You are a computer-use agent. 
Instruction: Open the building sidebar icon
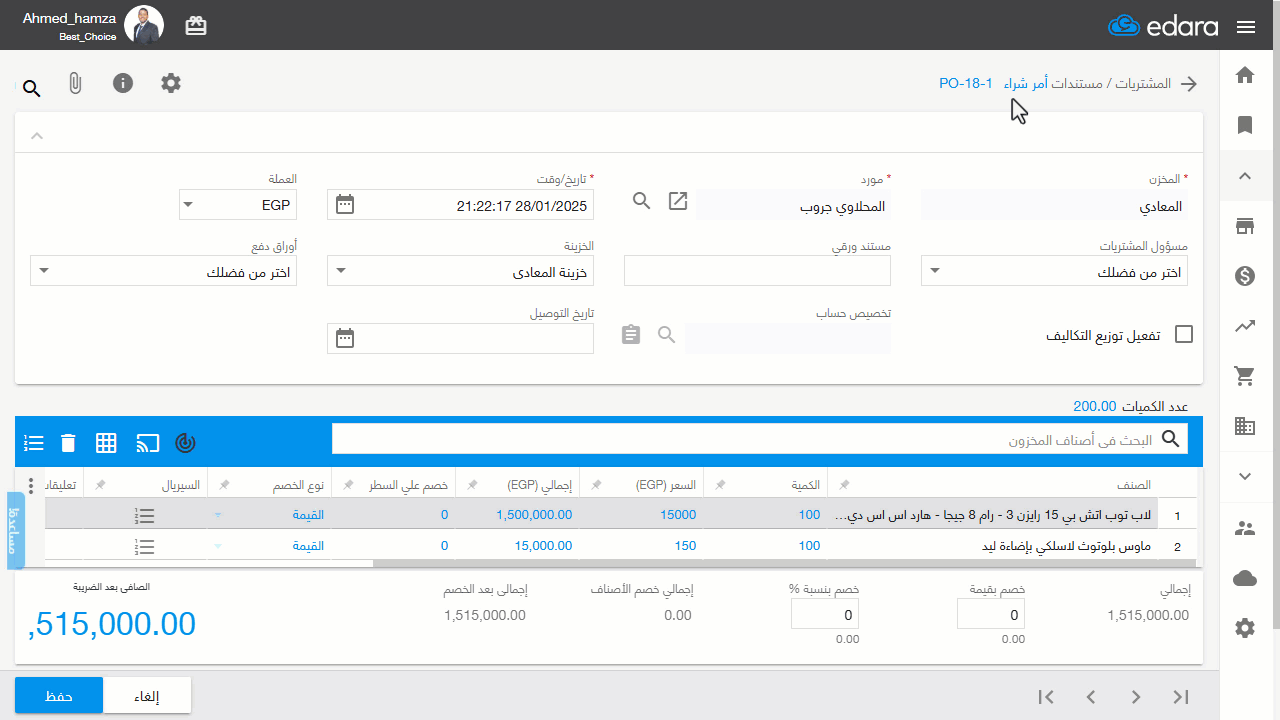tap(1245, 426)
